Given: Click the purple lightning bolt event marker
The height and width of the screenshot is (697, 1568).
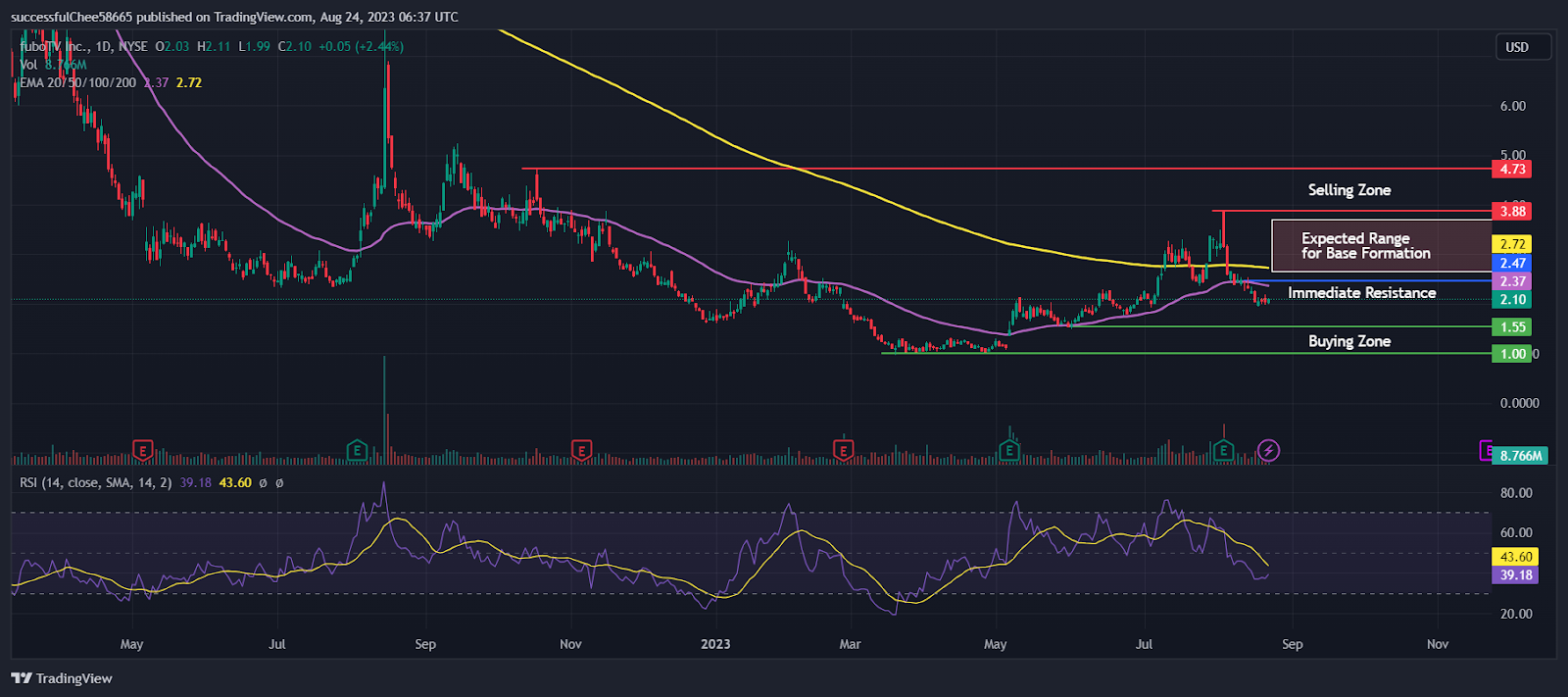Looking at the screenshot, I should coord(1269,451).
